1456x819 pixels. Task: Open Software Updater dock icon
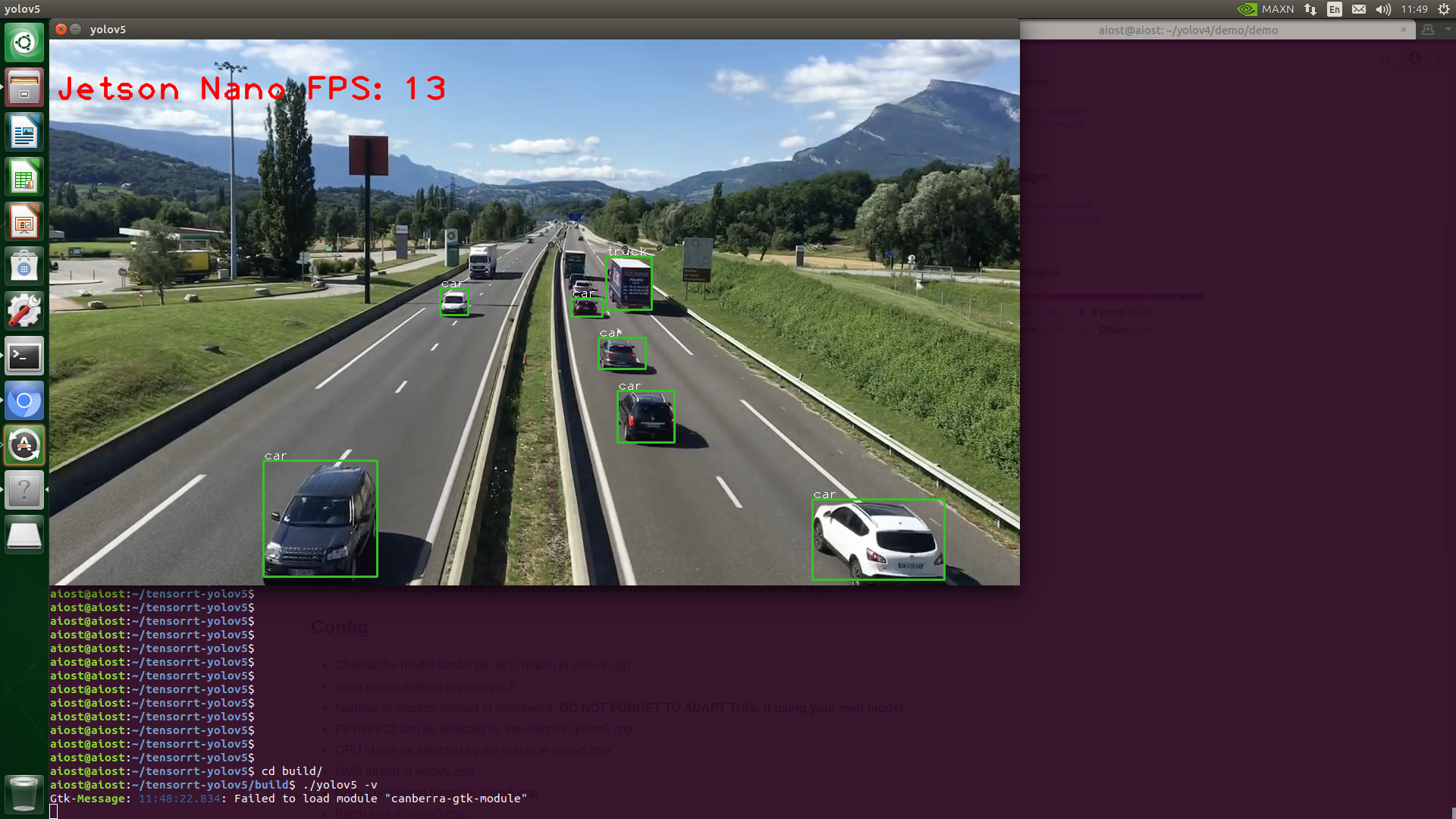point(24,445)
